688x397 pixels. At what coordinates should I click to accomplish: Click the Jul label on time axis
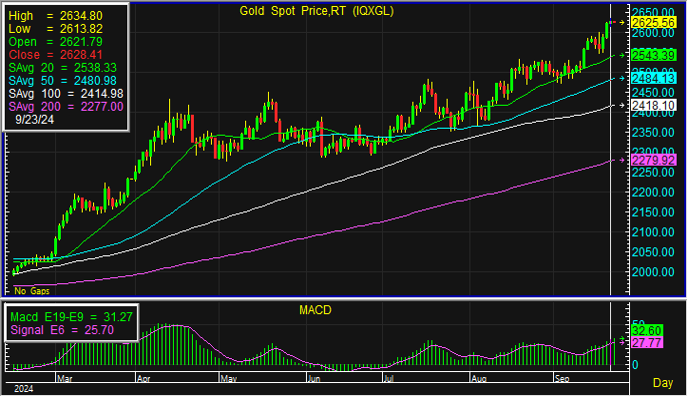388,379
